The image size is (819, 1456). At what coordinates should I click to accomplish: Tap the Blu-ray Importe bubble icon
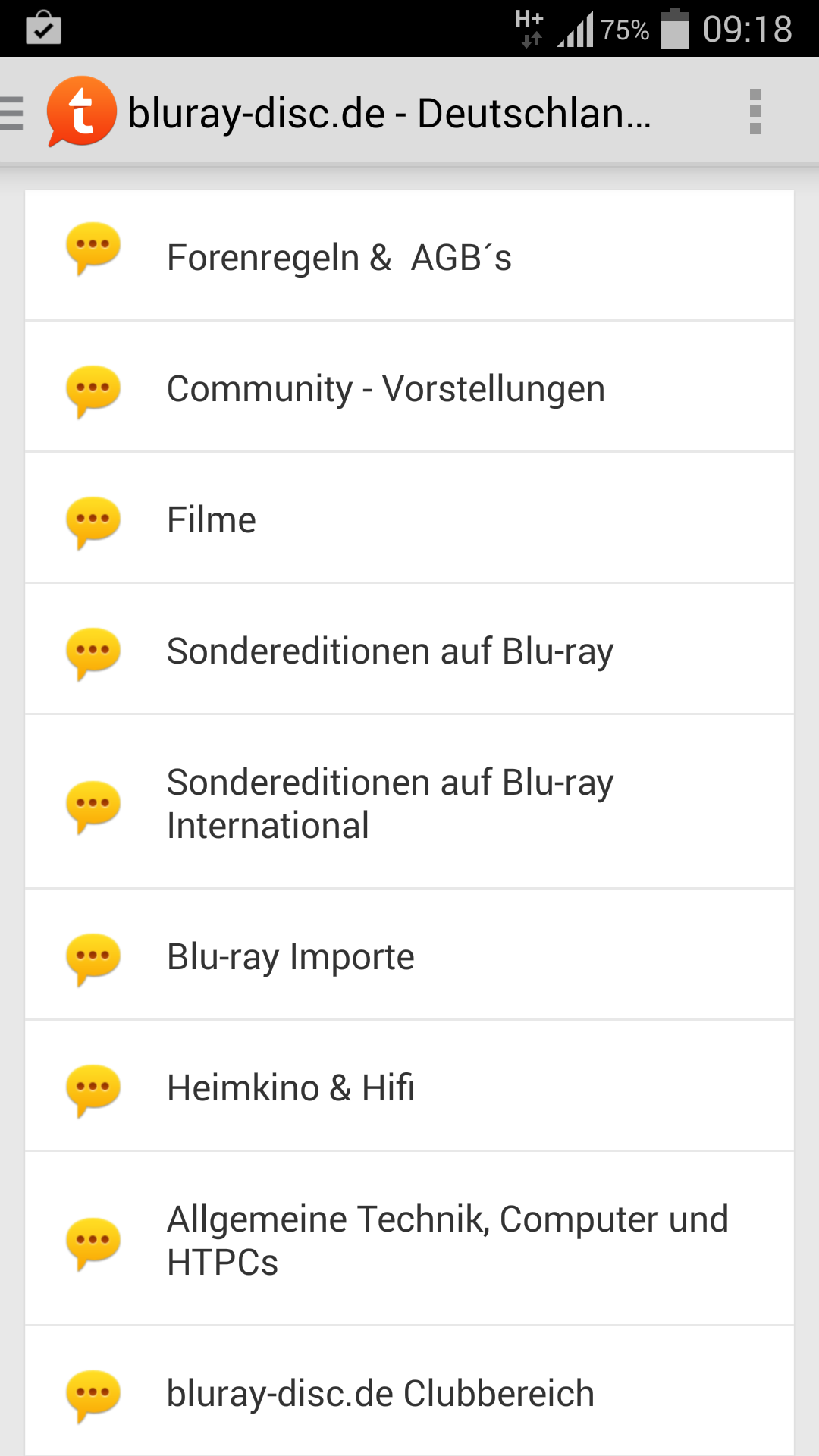click(93, 958)
